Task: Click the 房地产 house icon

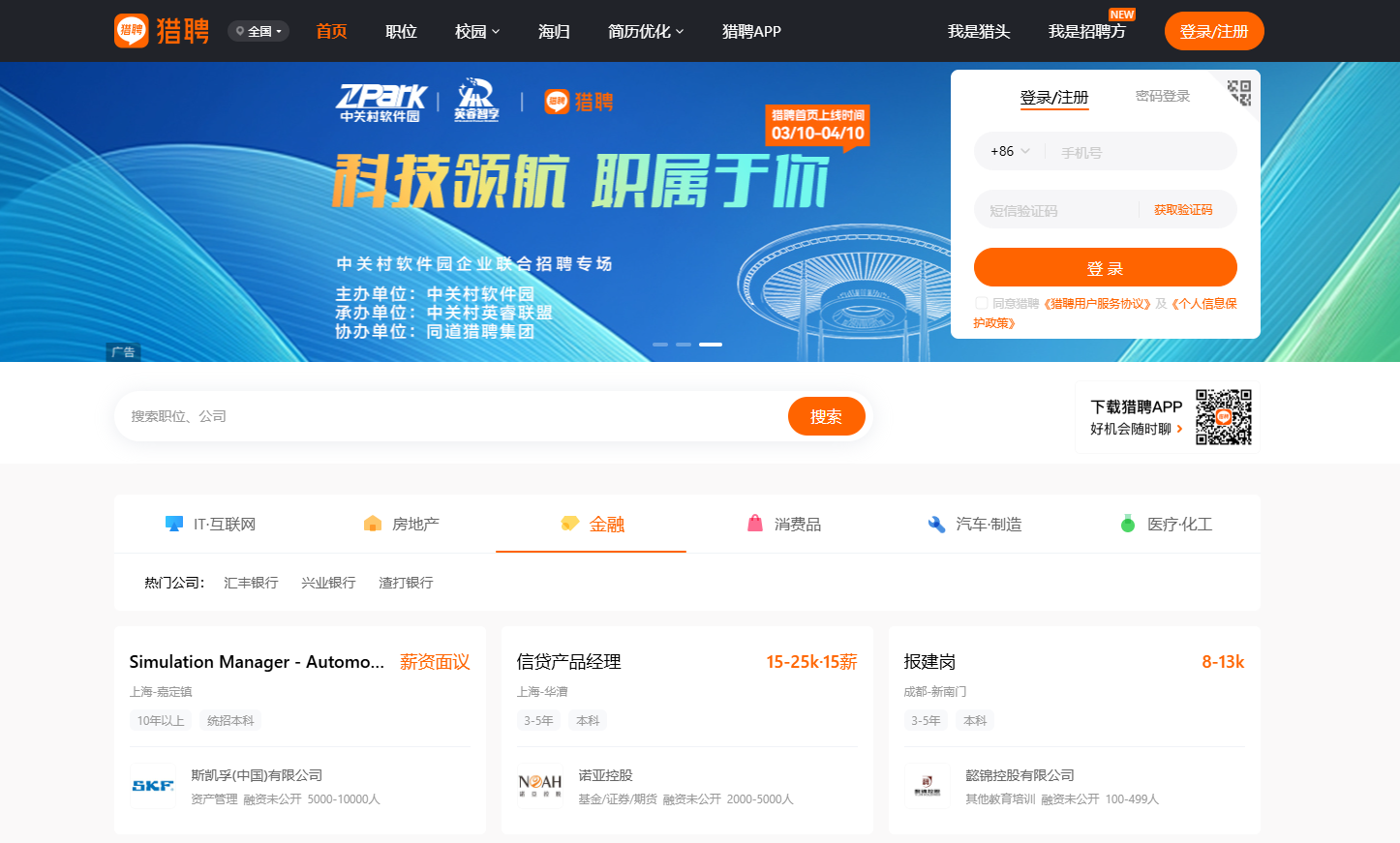Action: [373, 524]
